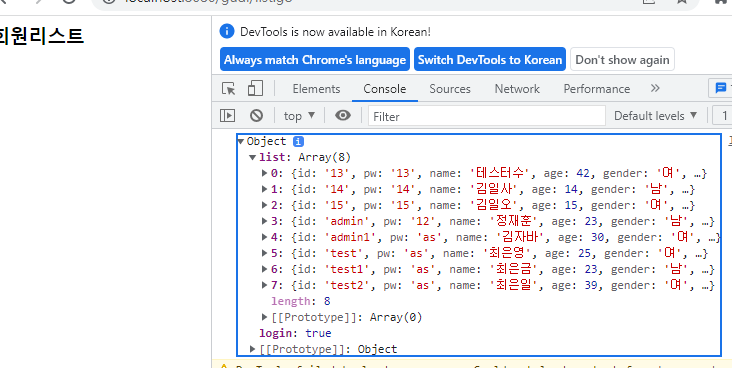Open the Sources tab
The height and width of the screenshot is (368, 732).
point(450,89)
